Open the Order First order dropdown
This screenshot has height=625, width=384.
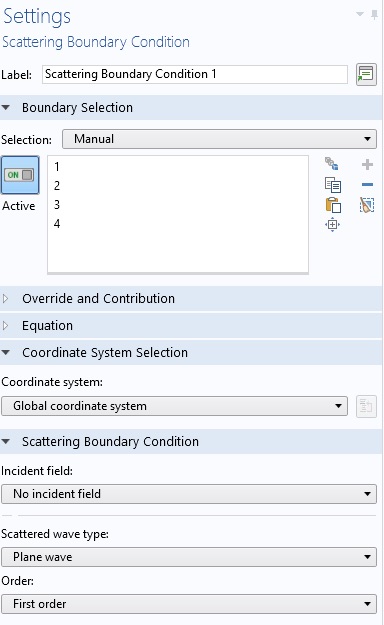(x=189, y=604)
